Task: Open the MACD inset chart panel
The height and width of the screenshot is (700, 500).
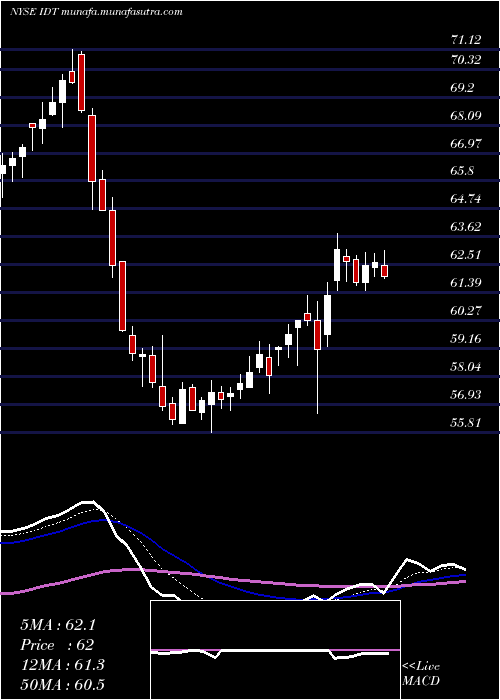Action: point(275,650)
